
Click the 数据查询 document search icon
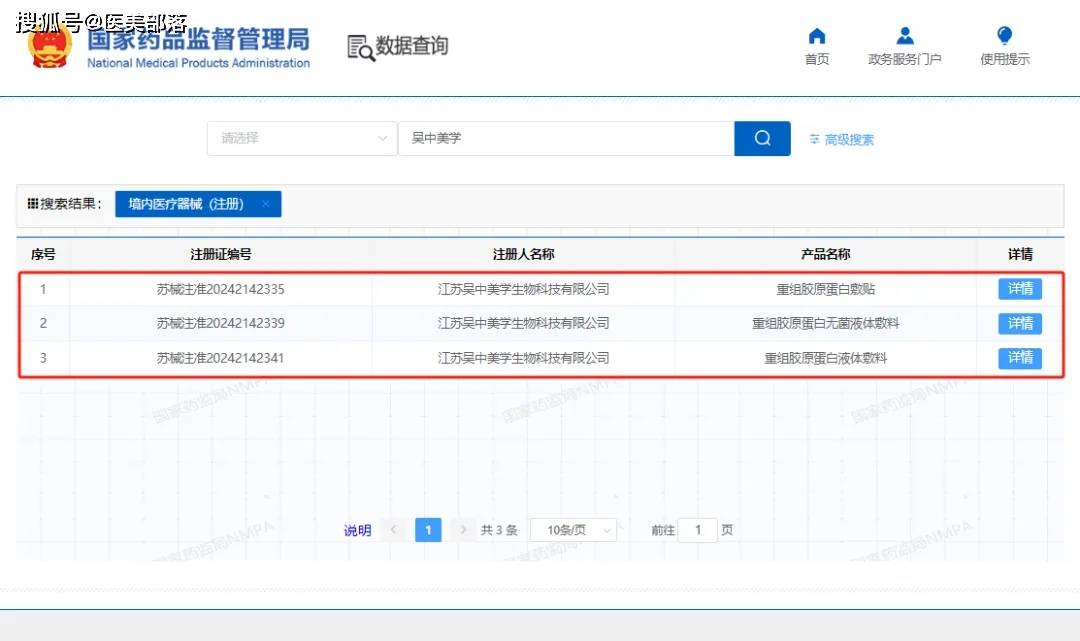point(361,48)
